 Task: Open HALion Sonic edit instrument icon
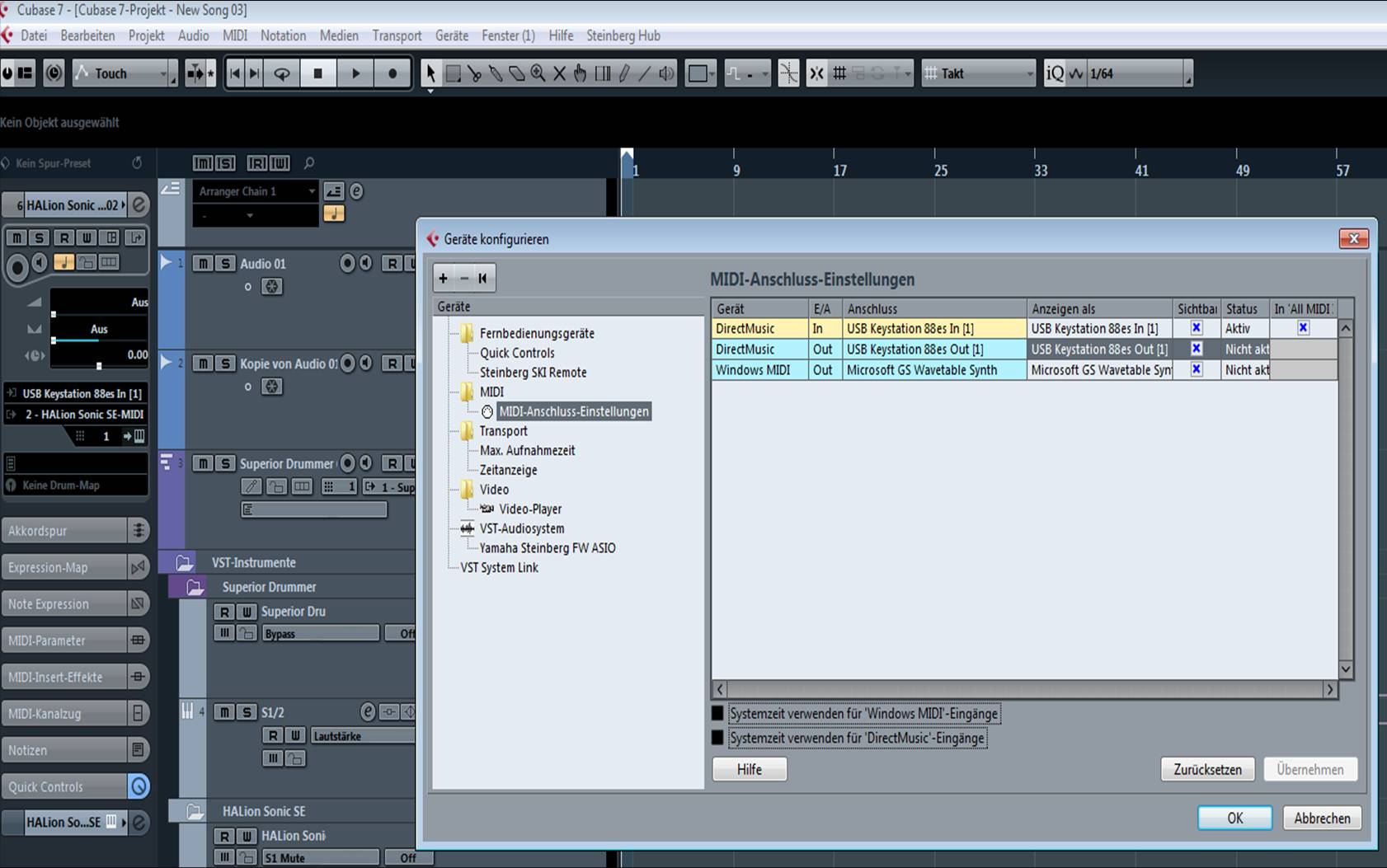pyautogui.click(x=139, y=205)
